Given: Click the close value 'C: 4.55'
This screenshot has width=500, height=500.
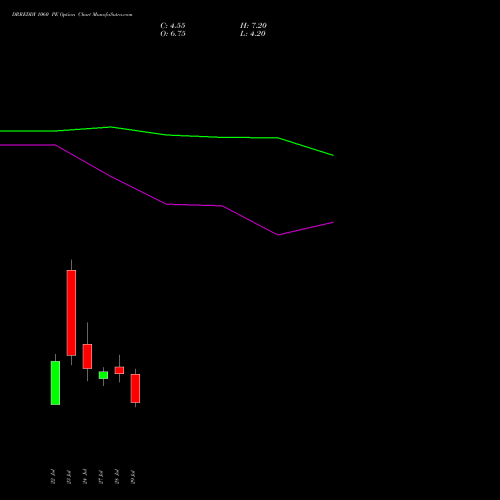Looking at the screenshot, I should click(173, 26).
